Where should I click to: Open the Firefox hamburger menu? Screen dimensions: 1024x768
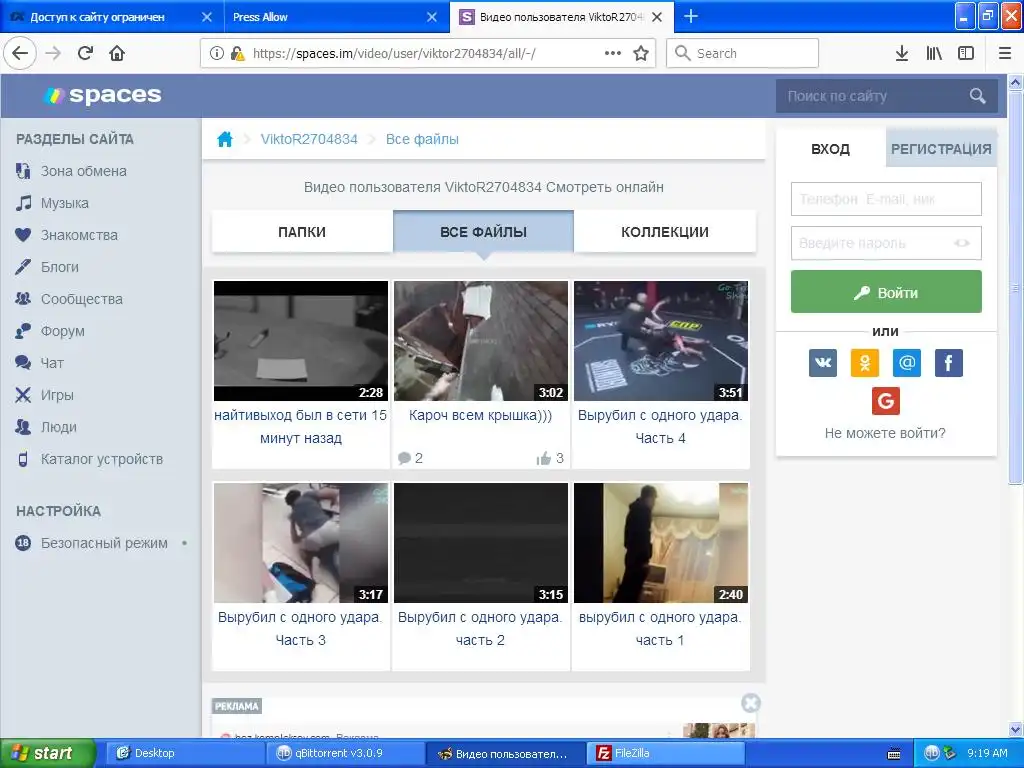tap(1005, 53)
